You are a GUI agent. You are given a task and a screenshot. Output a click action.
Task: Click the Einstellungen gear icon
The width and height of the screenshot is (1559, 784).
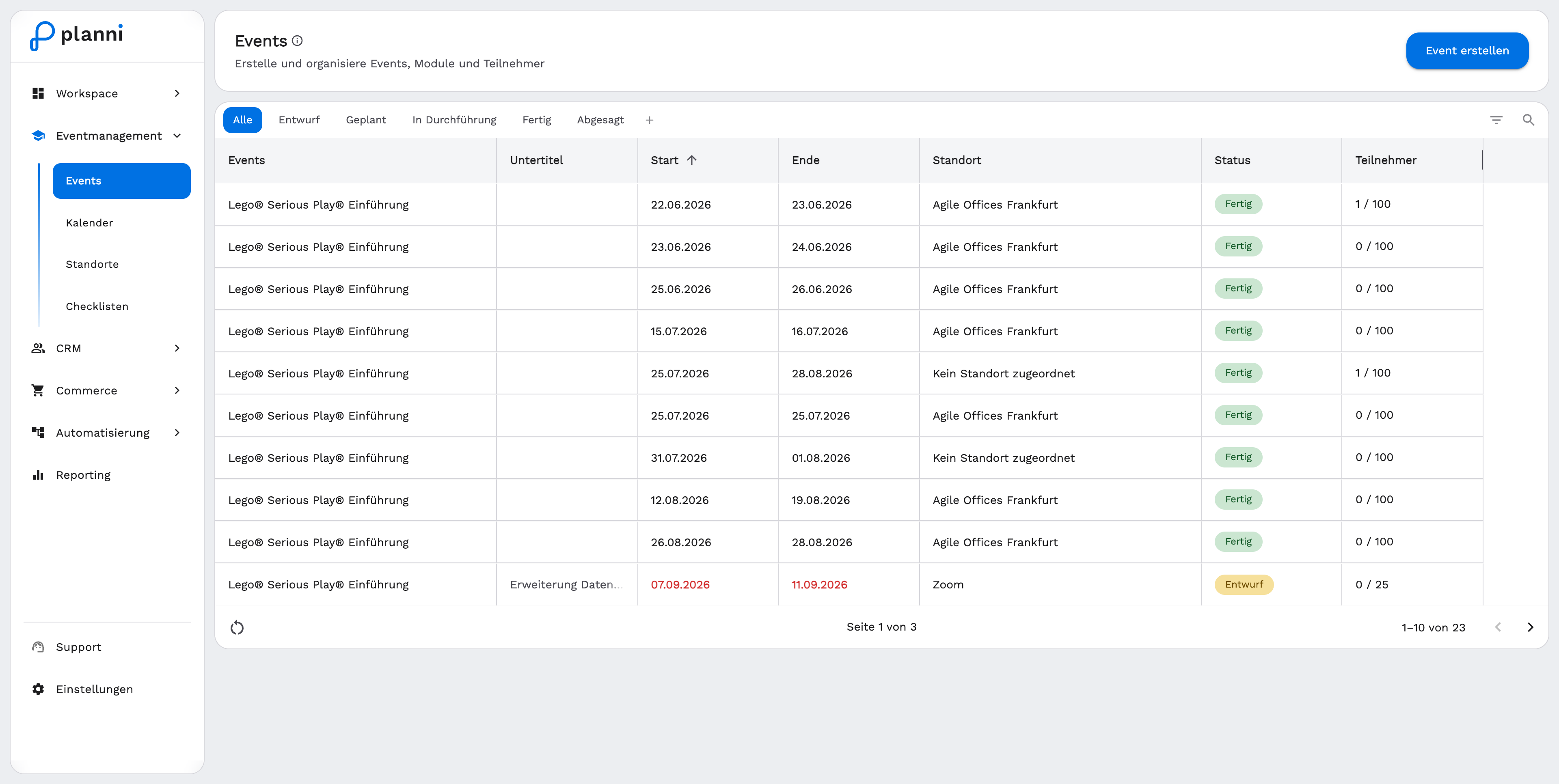coord(38,689)
